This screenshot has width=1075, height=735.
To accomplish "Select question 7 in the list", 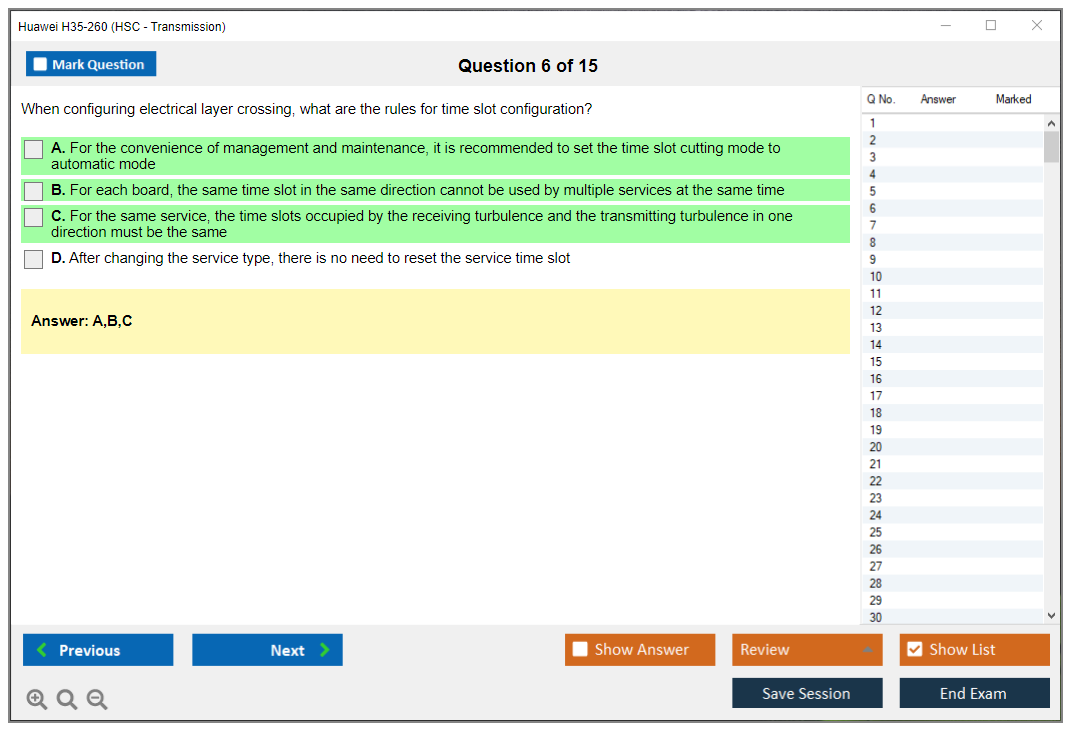I will tap(873, 226).
